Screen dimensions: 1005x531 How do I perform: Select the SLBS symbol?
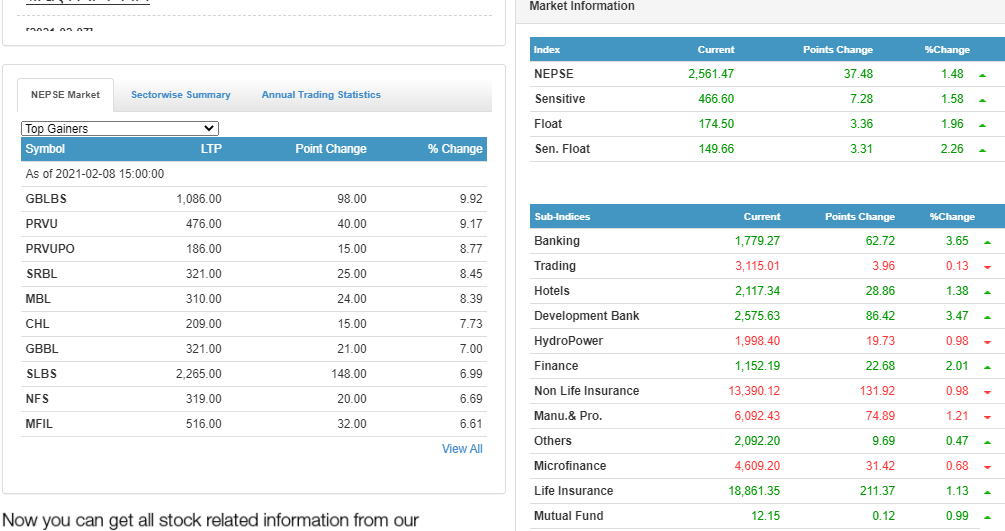pos(41,374)
